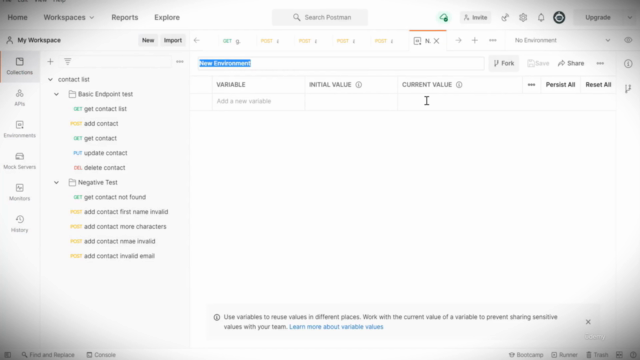Switch to the GET request tab

pyautogui.click(x=231, y=41)
